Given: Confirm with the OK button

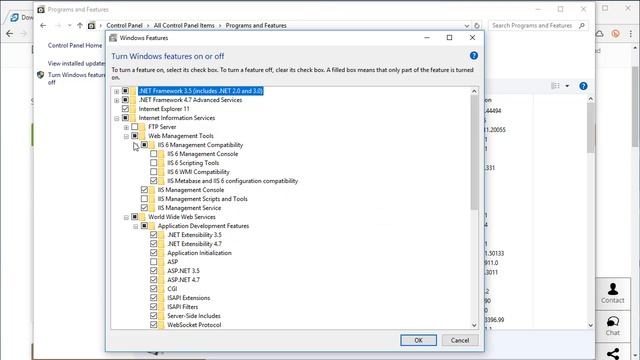Looking at the screenshot, I should 418,340.
